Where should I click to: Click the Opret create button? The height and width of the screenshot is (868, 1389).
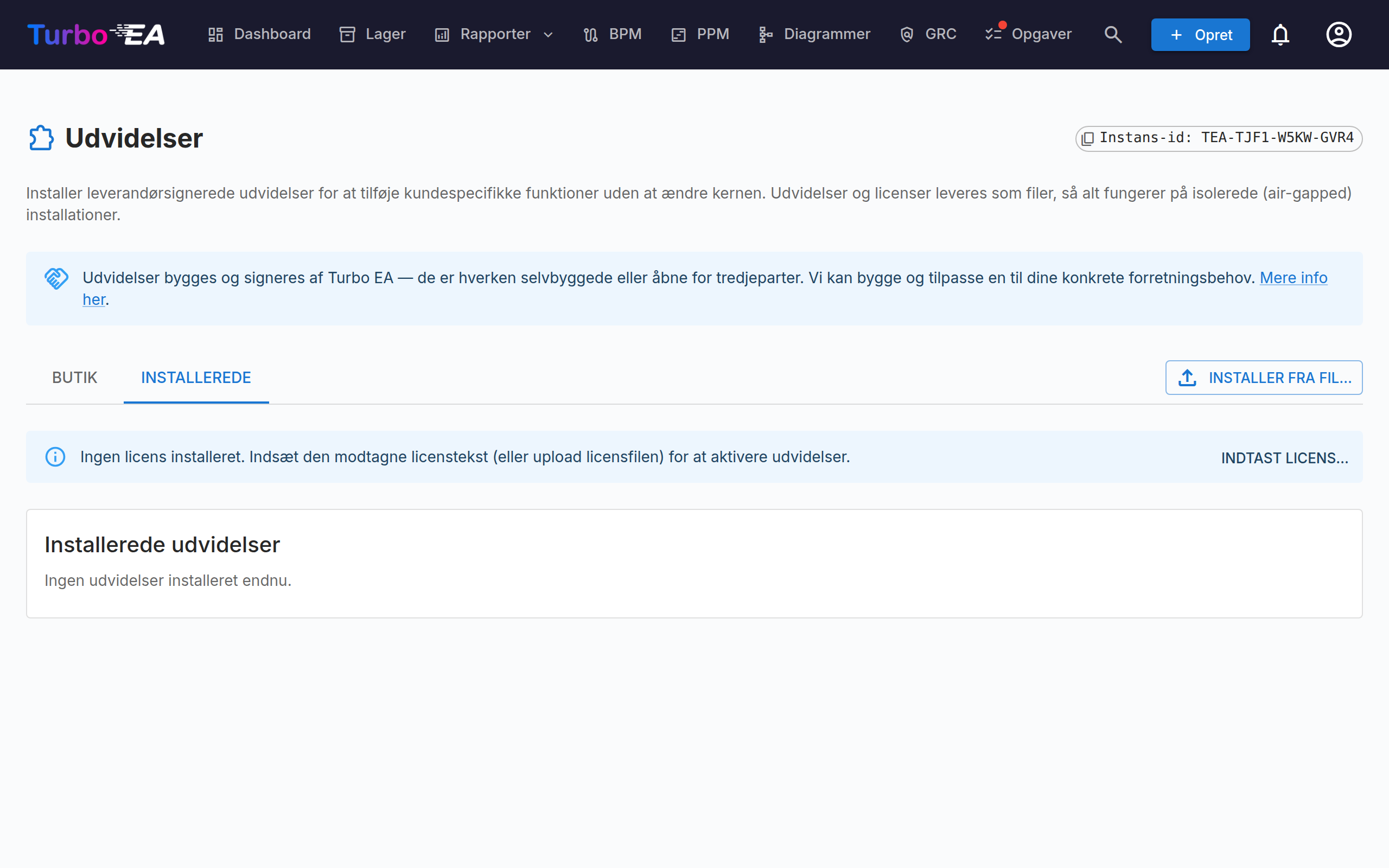point(1200,34)
